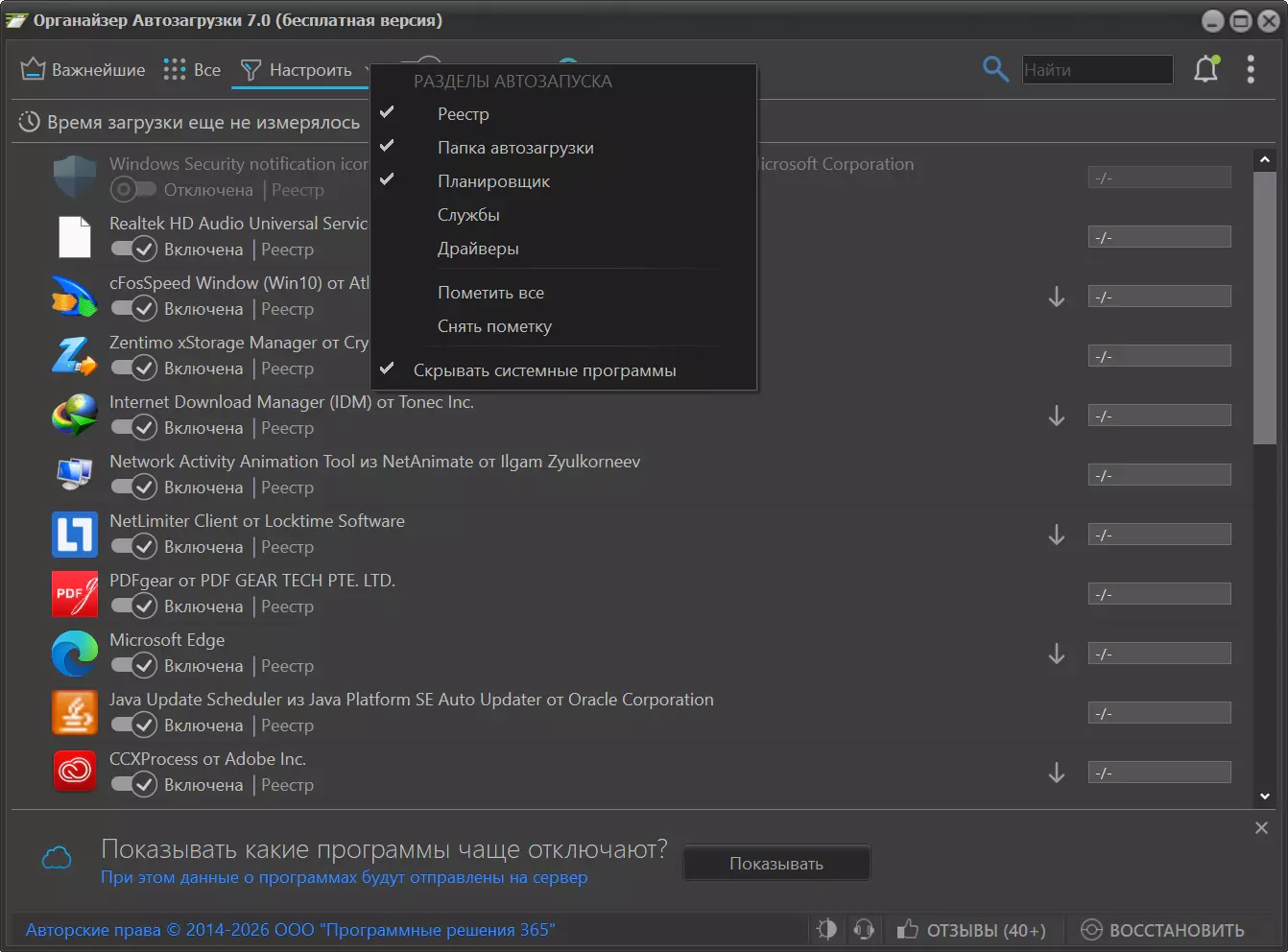Switch to the Важнейшие tab
This screenshot has height=952, width=1288.
[83, 70]
